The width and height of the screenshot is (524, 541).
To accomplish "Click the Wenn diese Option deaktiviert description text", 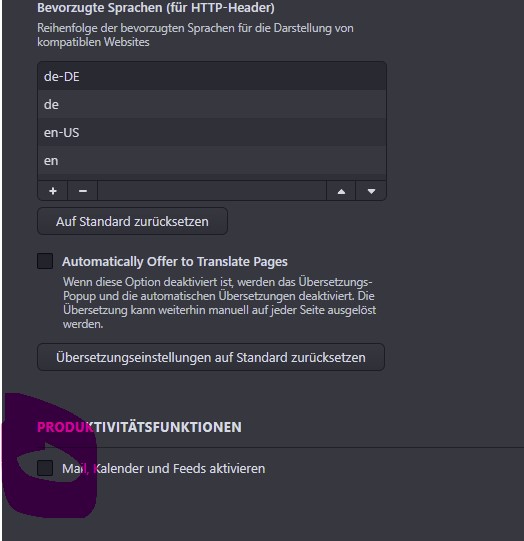I will click(x=219, y=303).
